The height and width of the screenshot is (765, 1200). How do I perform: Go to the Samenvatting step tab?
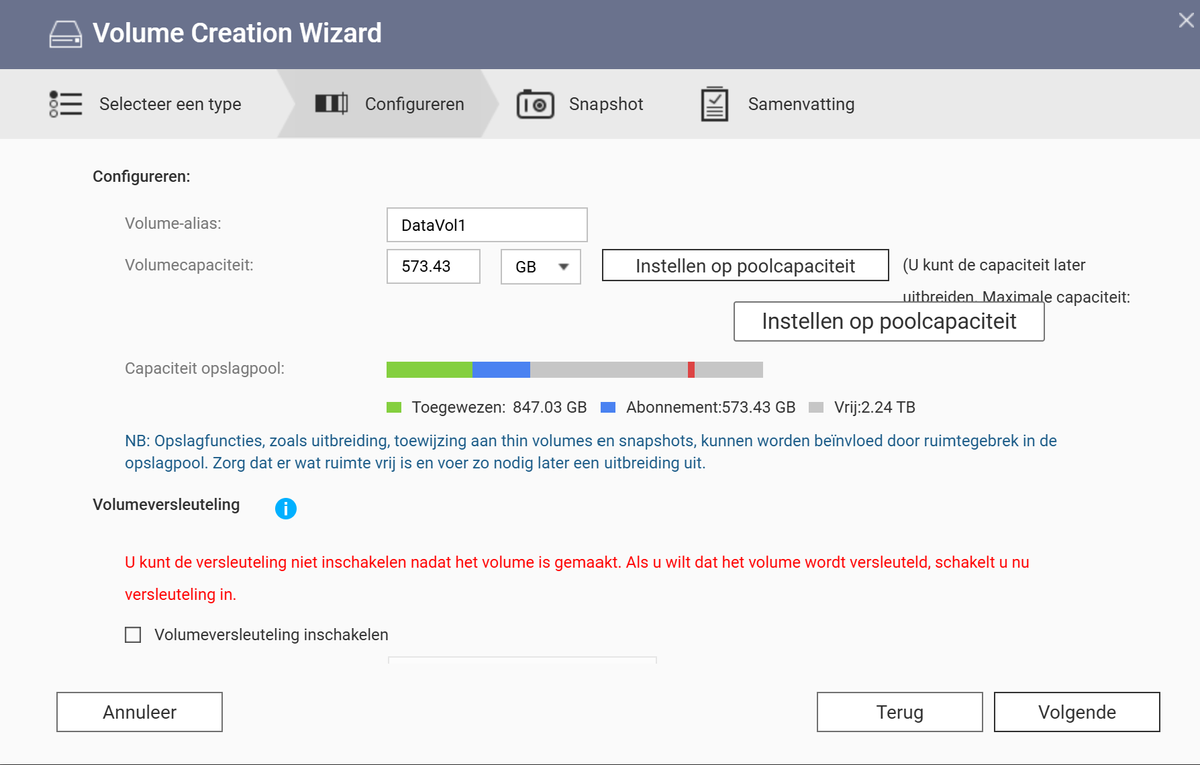[777, 104]
